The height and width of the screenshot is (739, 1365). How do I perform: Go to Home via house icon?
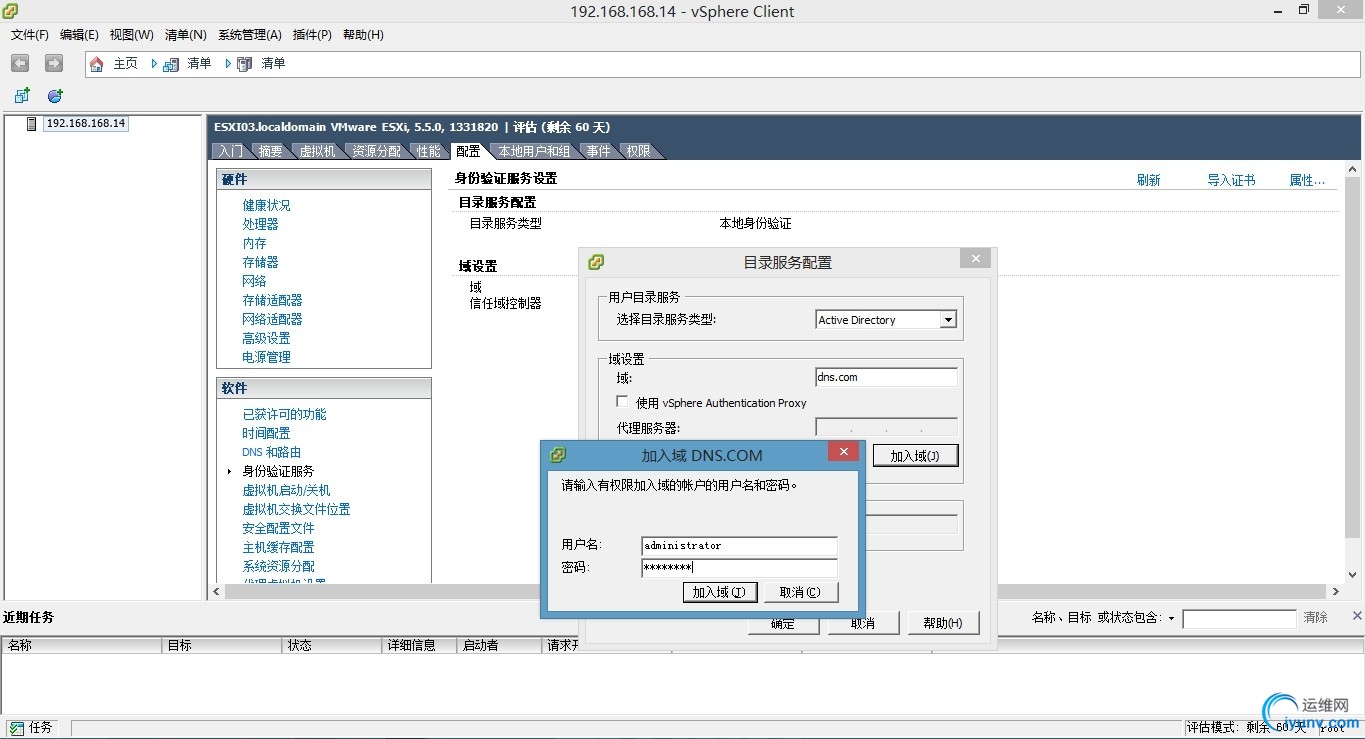[x=97, y=64]
